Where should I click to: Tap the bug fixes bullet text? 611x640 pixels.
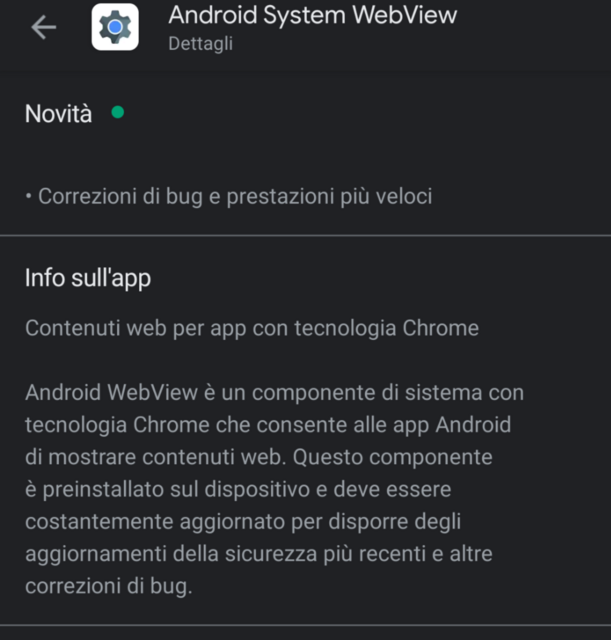[x=235, y=196]
